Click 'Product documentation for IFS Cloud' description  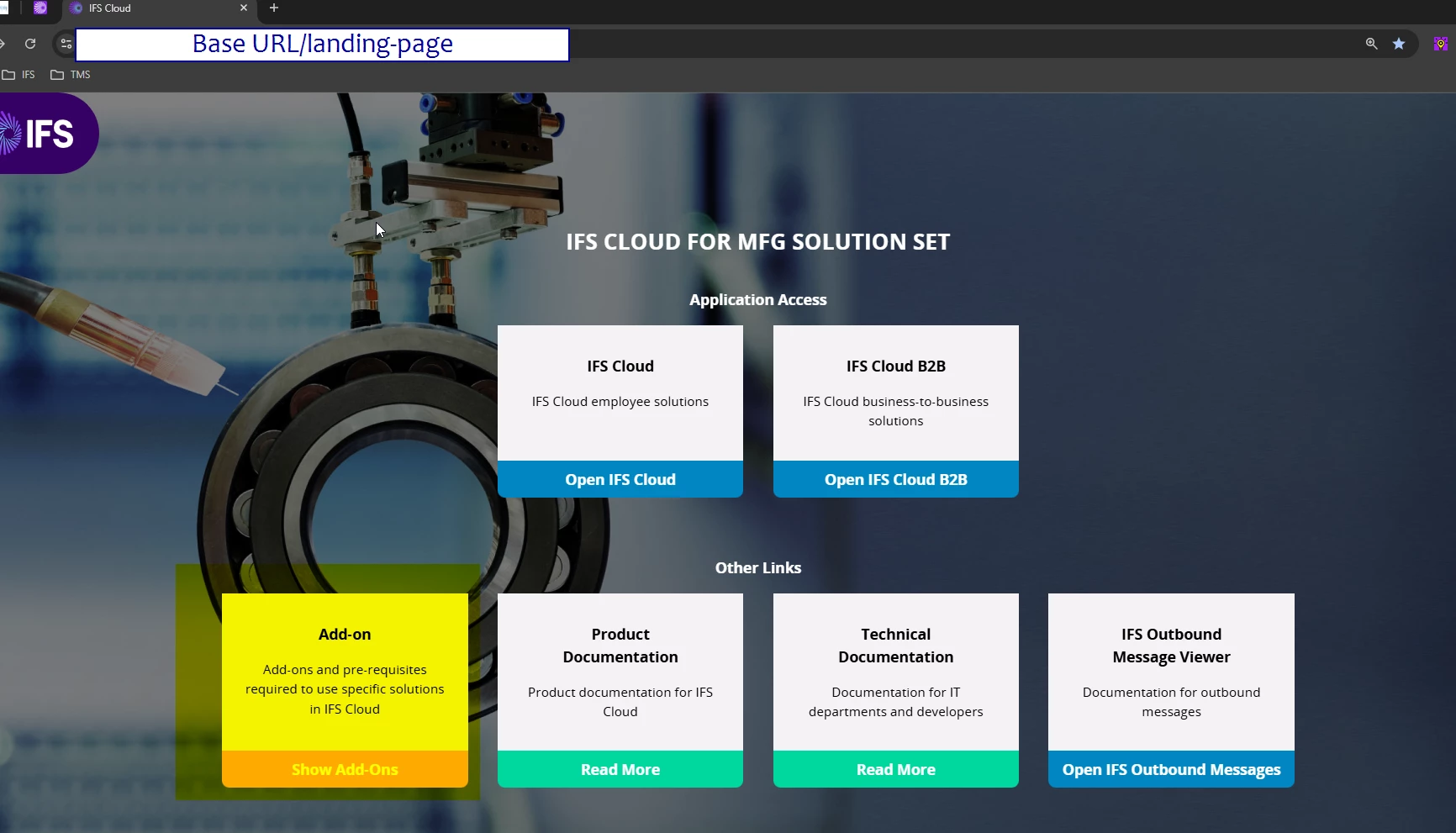click(x=620, y=702)
